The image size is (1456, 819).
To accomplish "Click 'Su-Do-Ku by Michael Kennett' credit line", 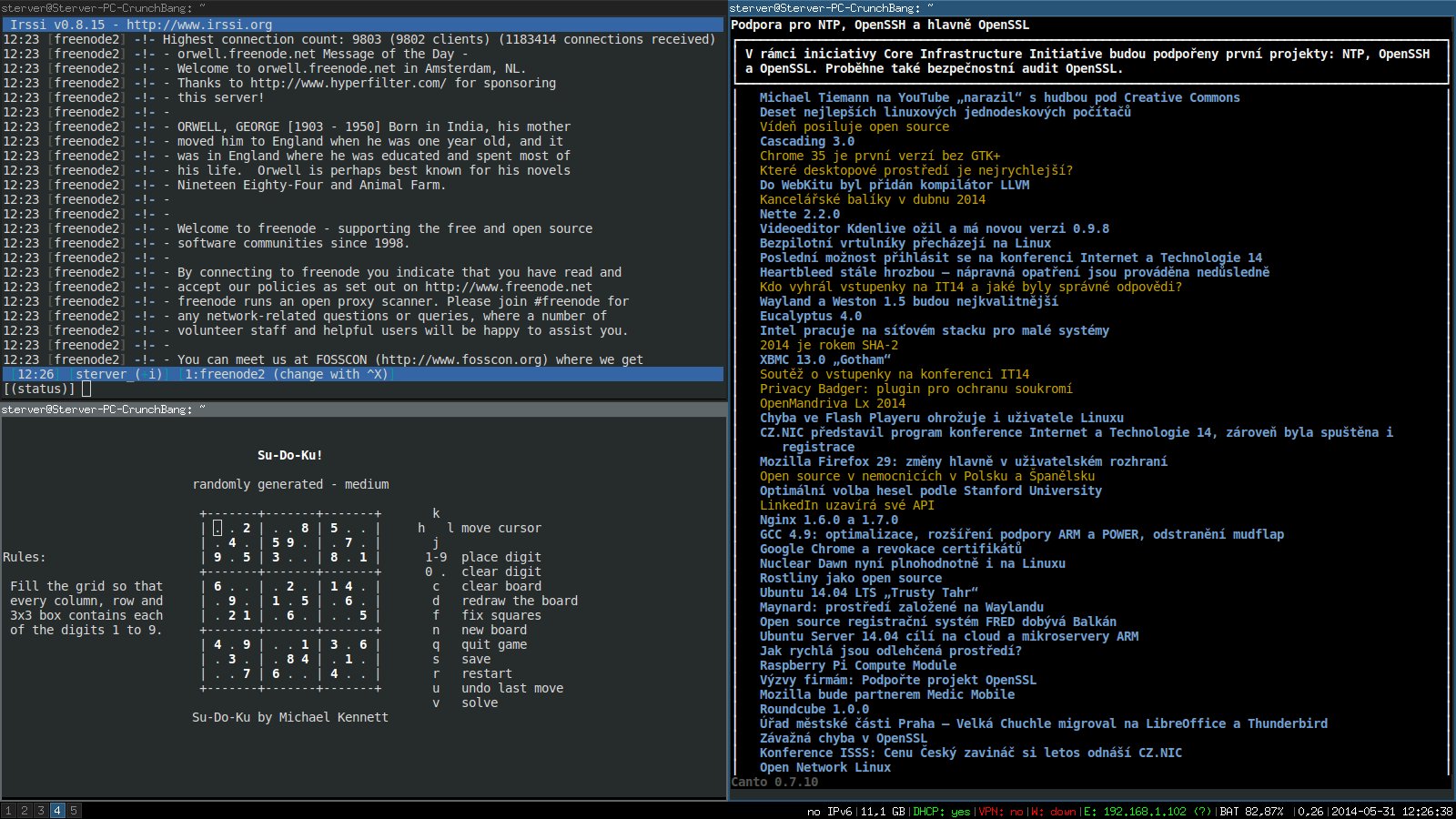I will point(290,717).
